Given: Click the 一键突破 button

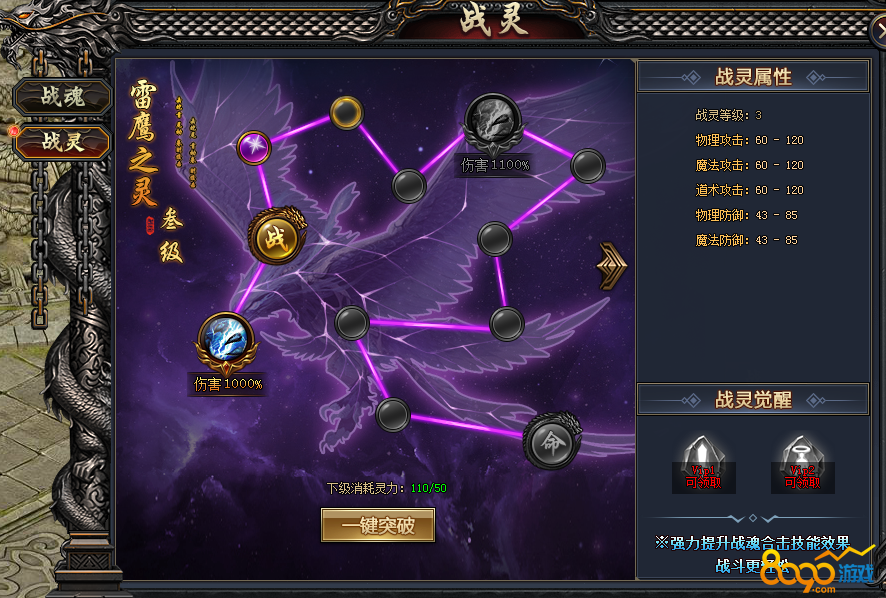Looking at the screenshot, I should [378, 526].
